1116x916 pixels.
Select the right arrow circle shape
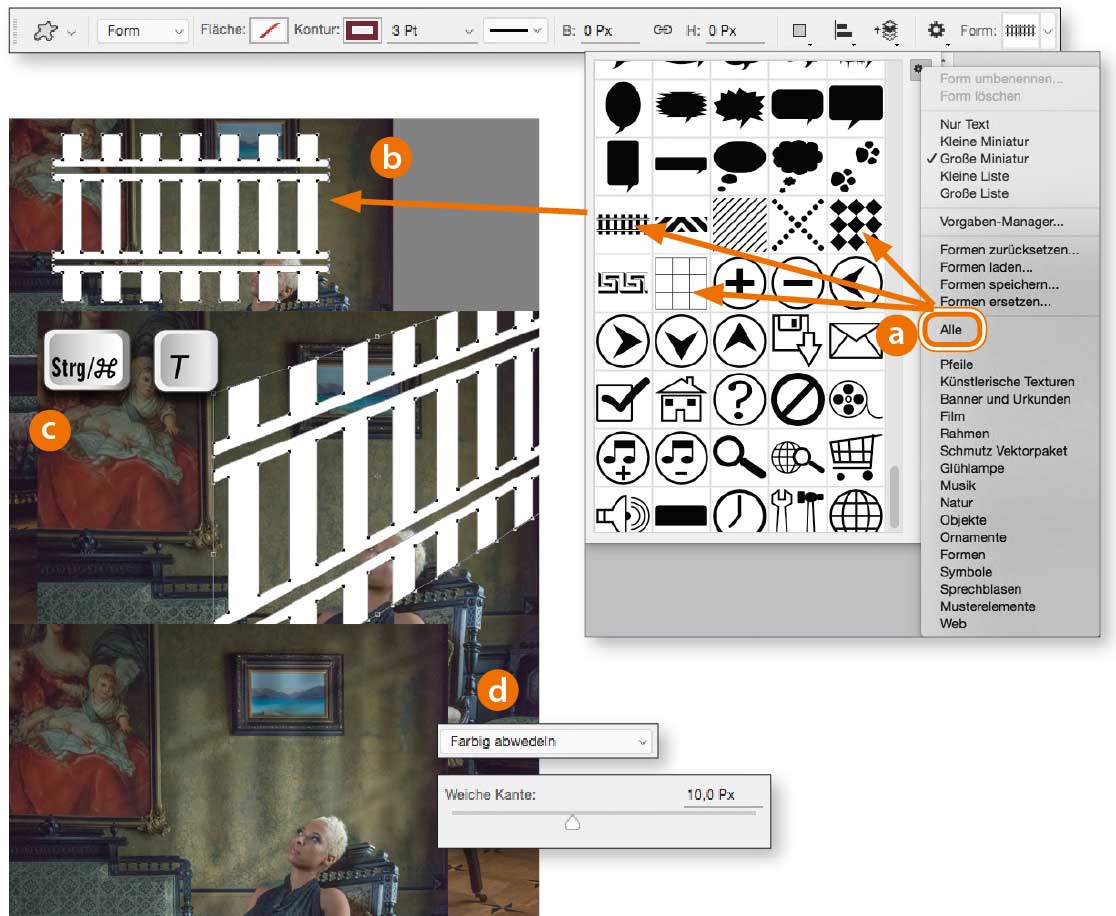pyautogui.click(x=623, y=342)
